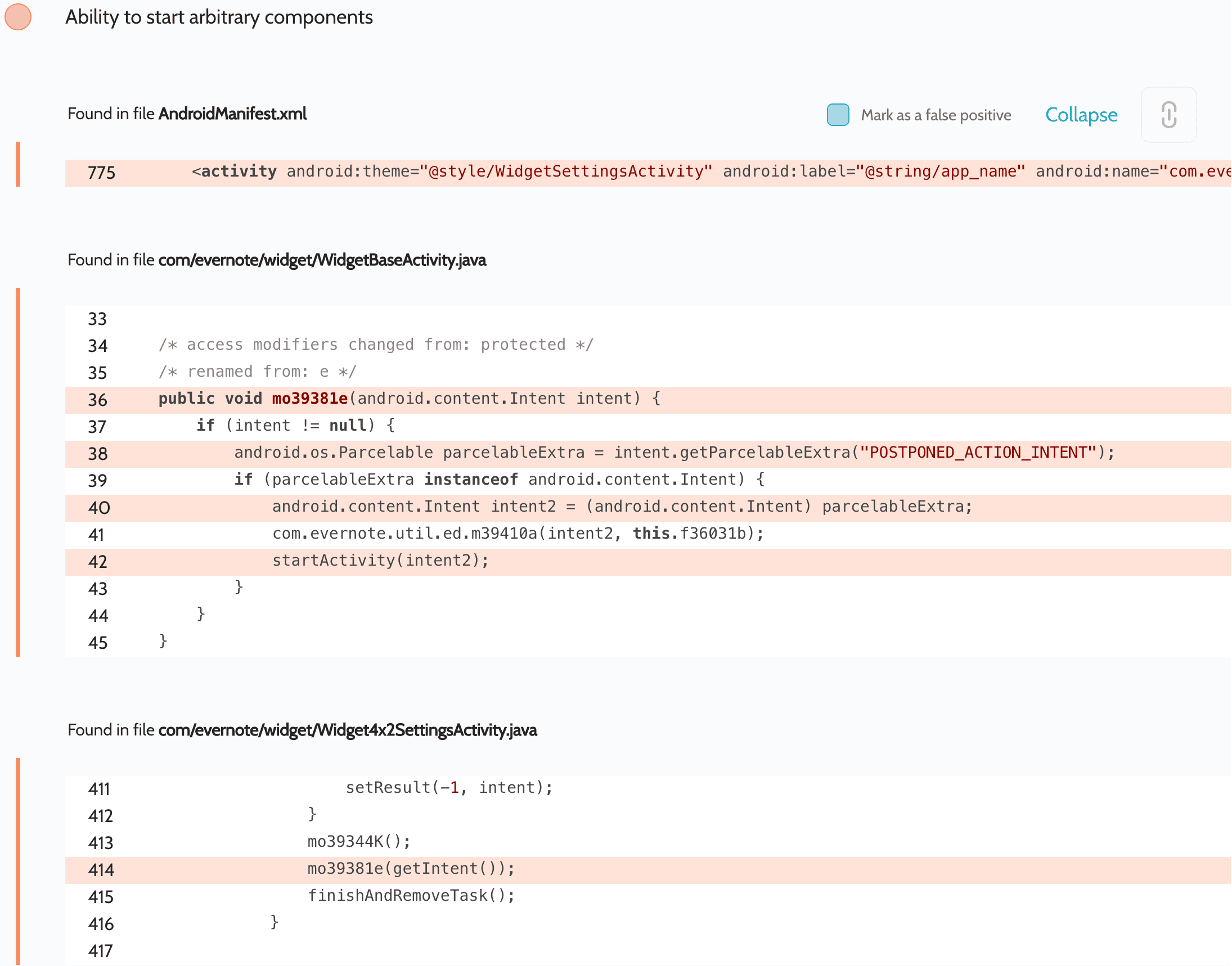Viewport: 1232px width, 966px height.
Task: Click the title Ability to start arbitrary components
Action: pos(219,17)
